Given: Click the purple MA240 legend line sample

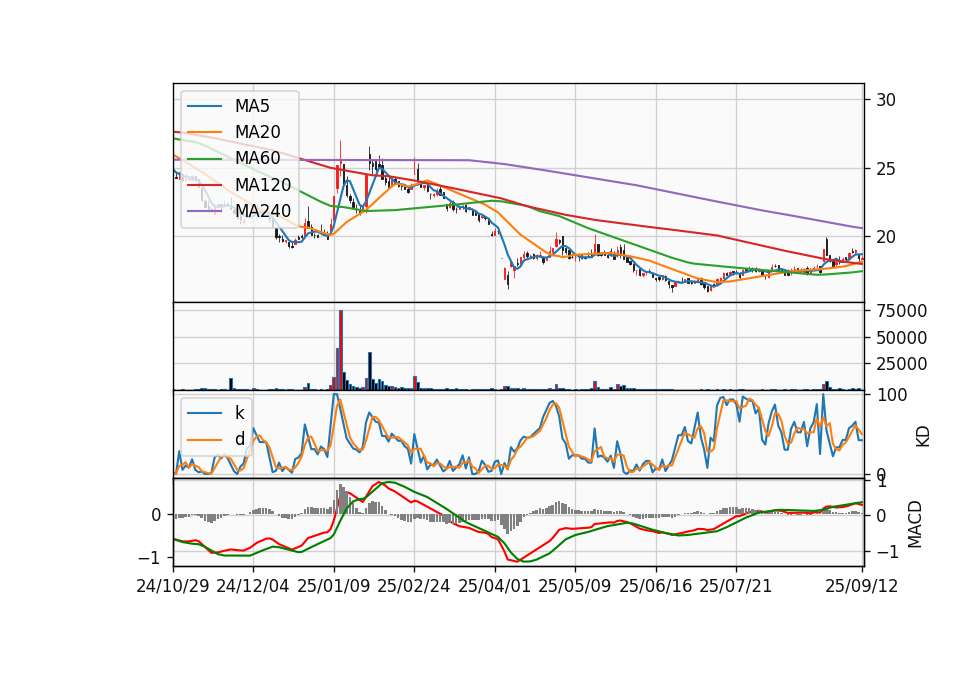Looking at the screenshot, I should pyautogui.click(x=204, y=211).
